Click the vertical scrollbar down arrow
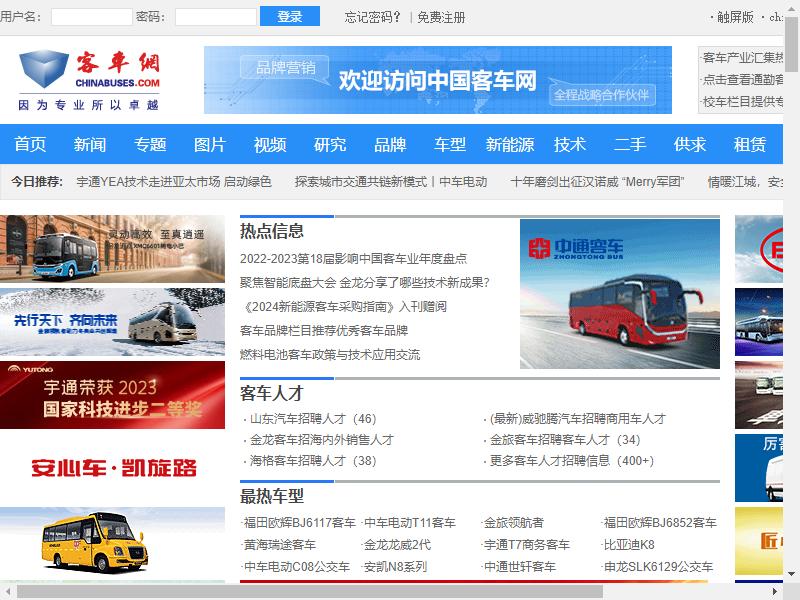 792,574
